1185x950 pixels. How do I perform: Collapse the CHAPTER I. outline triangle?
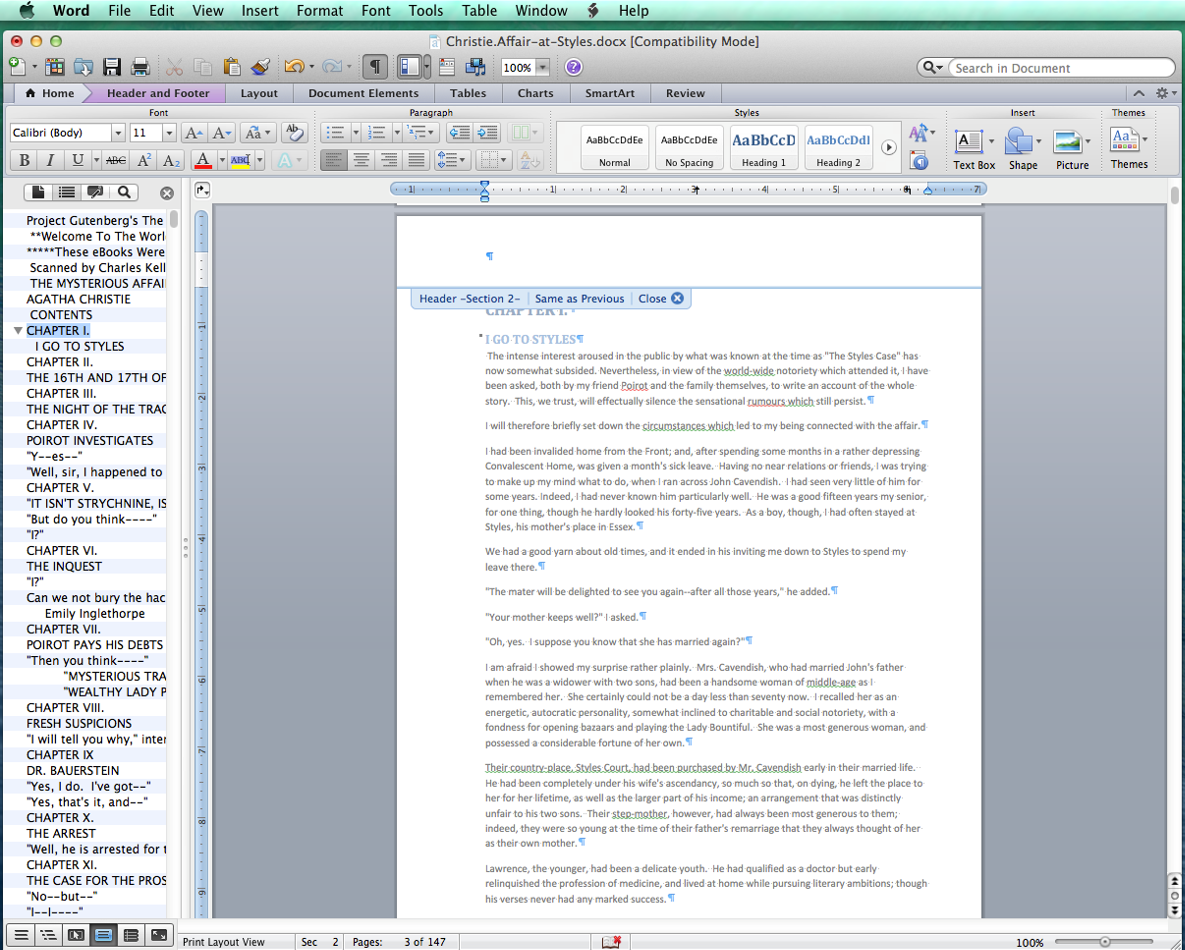tap(18, 330)
